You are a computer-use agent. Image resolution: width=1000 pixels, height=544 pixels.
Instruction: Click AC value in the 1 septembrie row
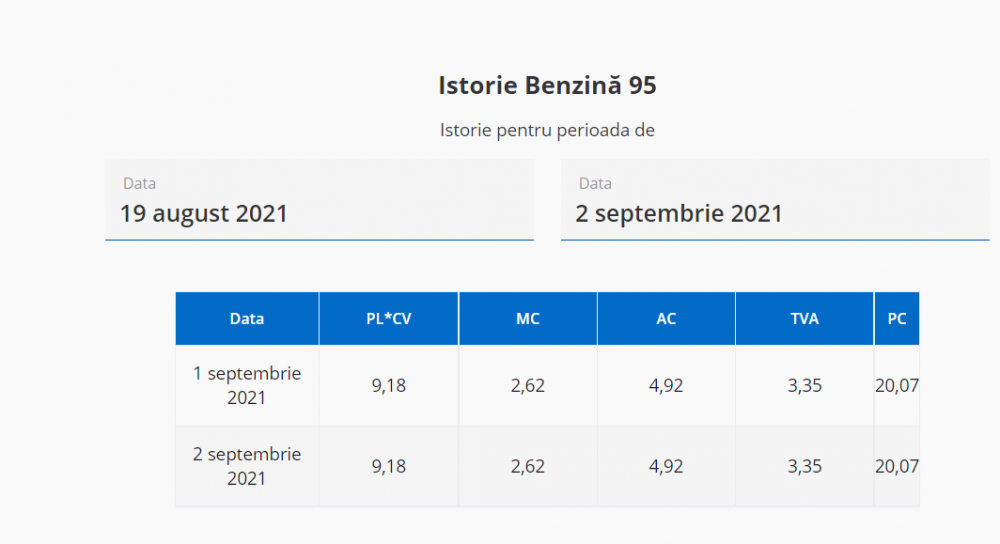tap(666, 385)
